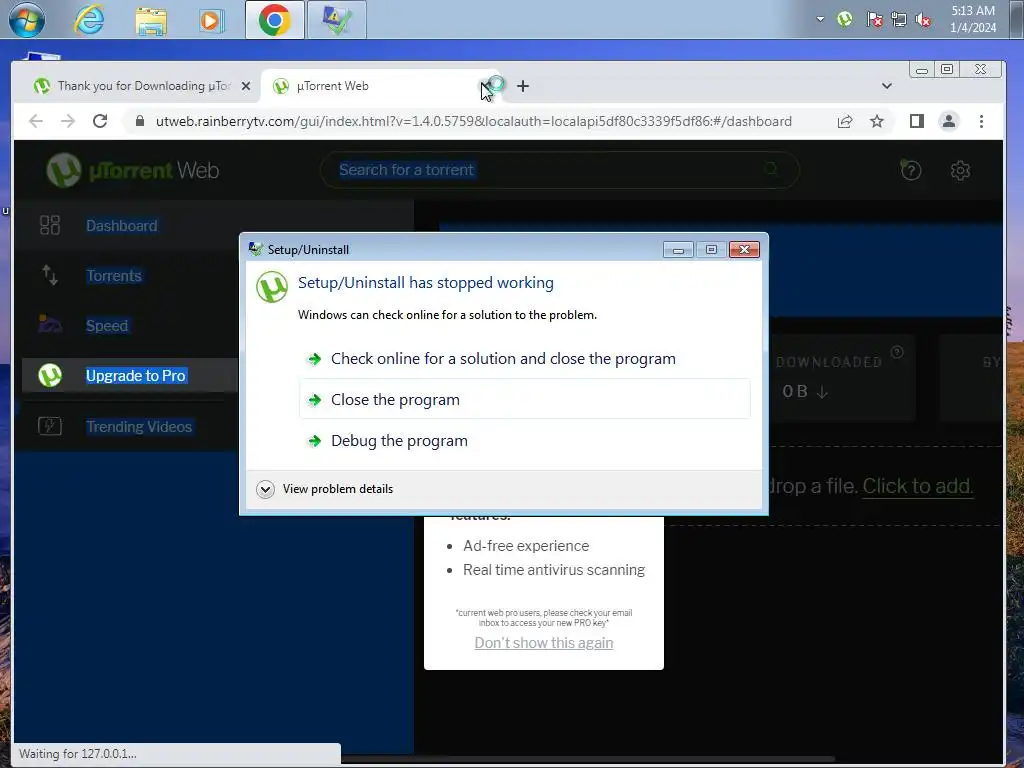
Task: Open Trending Videos in the sidebar
Action: click(138, 426)
